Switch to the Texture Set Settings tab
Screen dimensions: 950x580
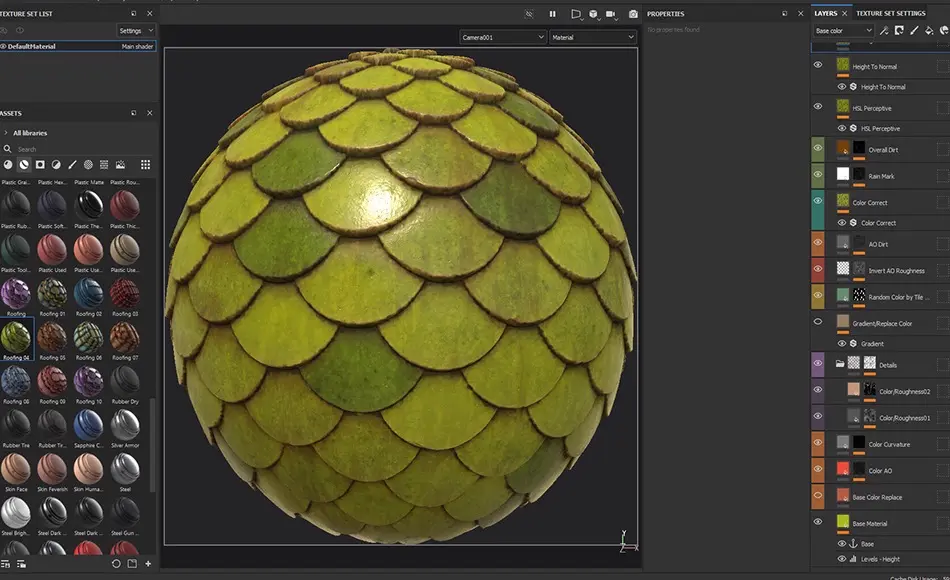[x=891, y=13]
